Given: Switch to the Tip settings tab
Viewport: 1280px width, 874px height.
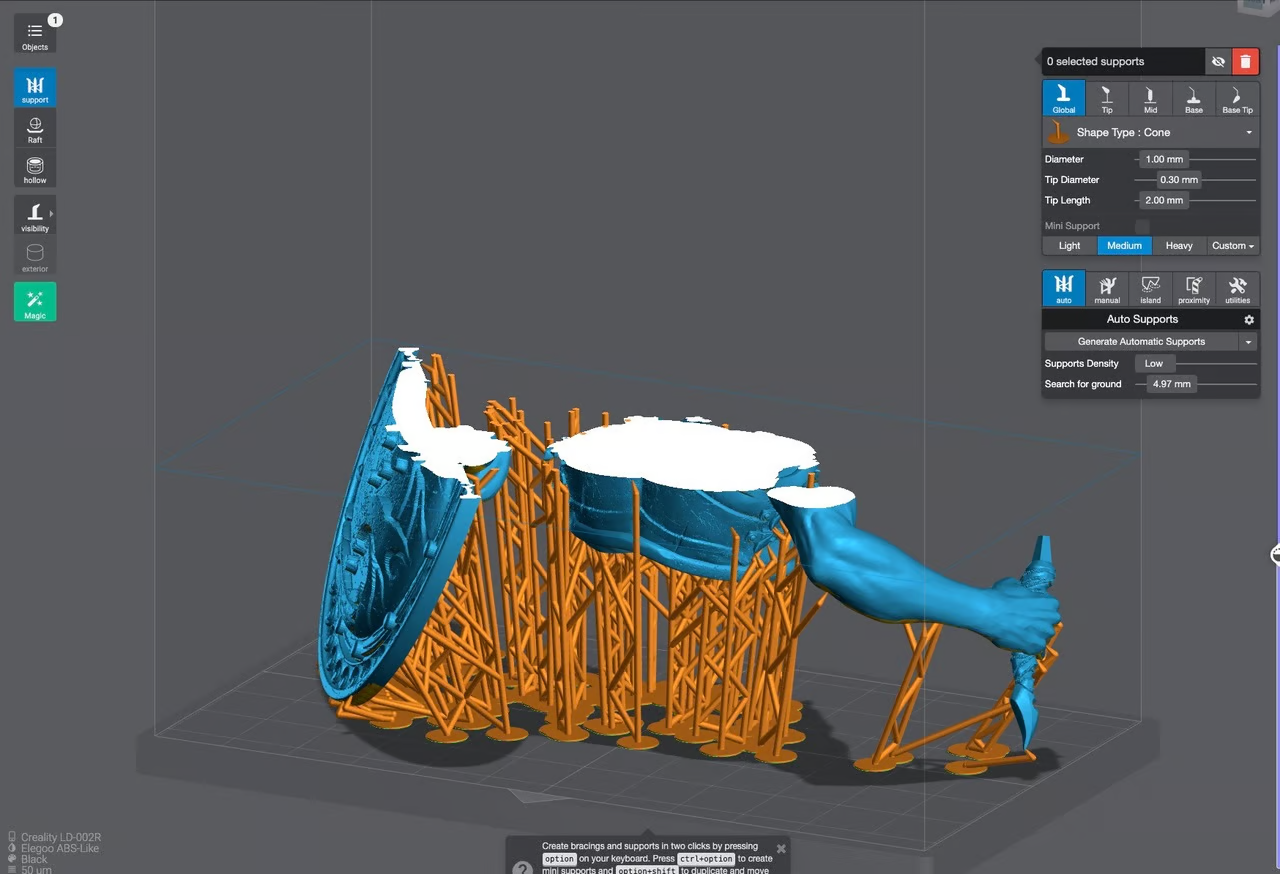Looking at the screenshot, I should coord(1107,99).
